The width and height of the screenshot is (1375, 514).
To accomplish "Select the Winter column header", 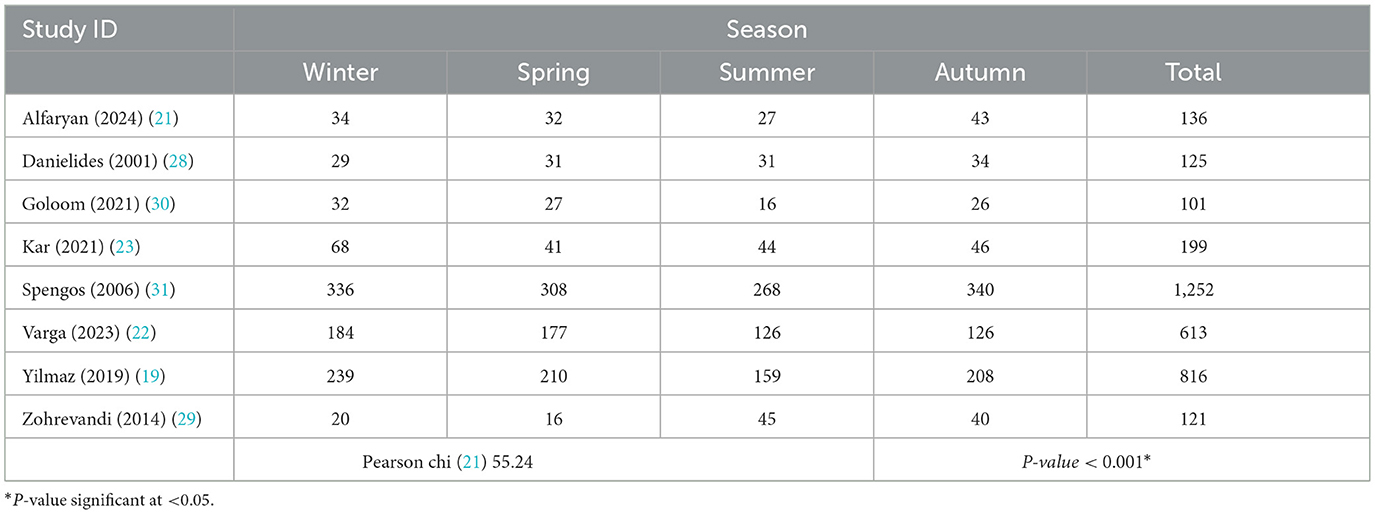I will coord(340,73).
